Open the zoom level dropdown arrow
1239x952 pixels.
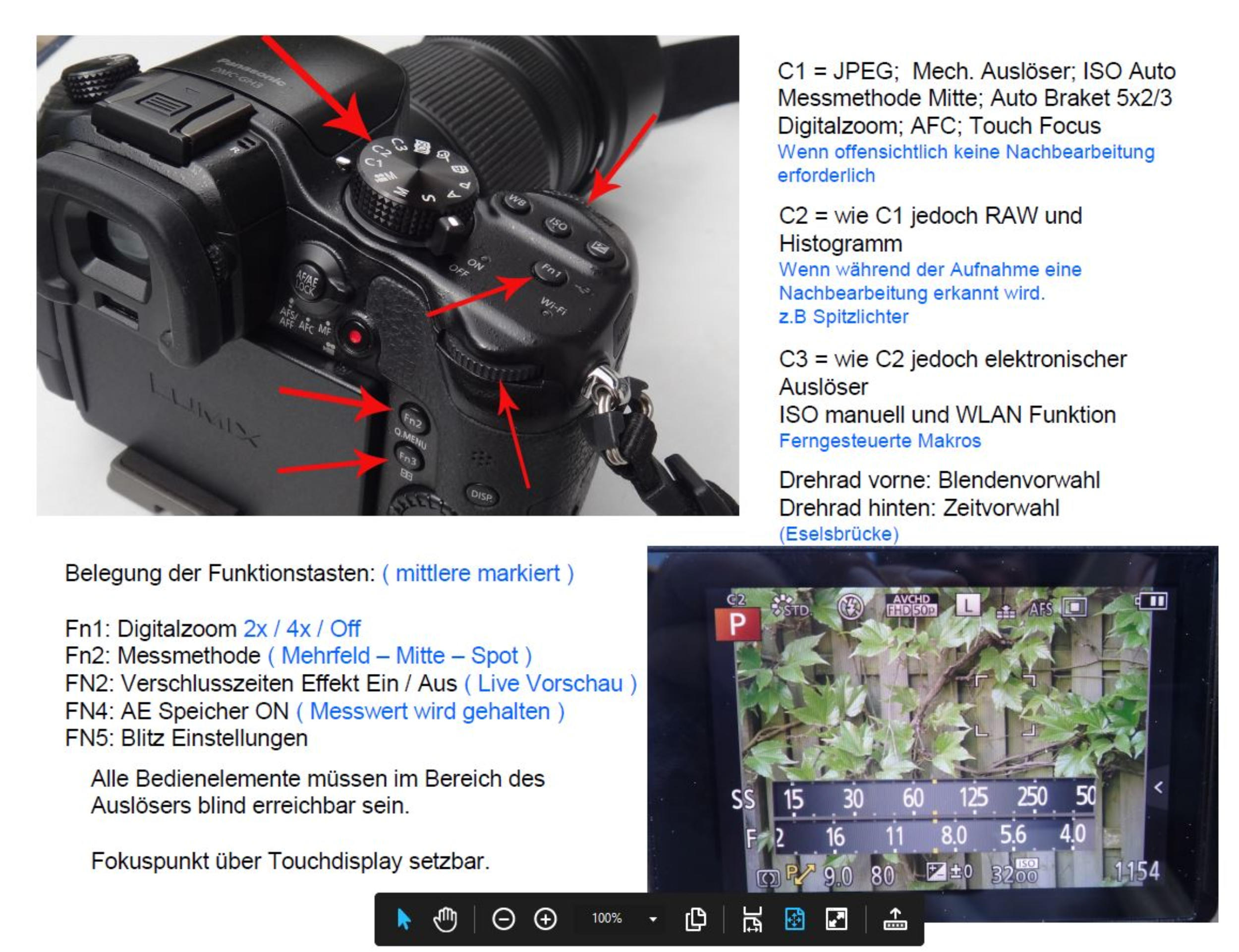tap(653, 920)
